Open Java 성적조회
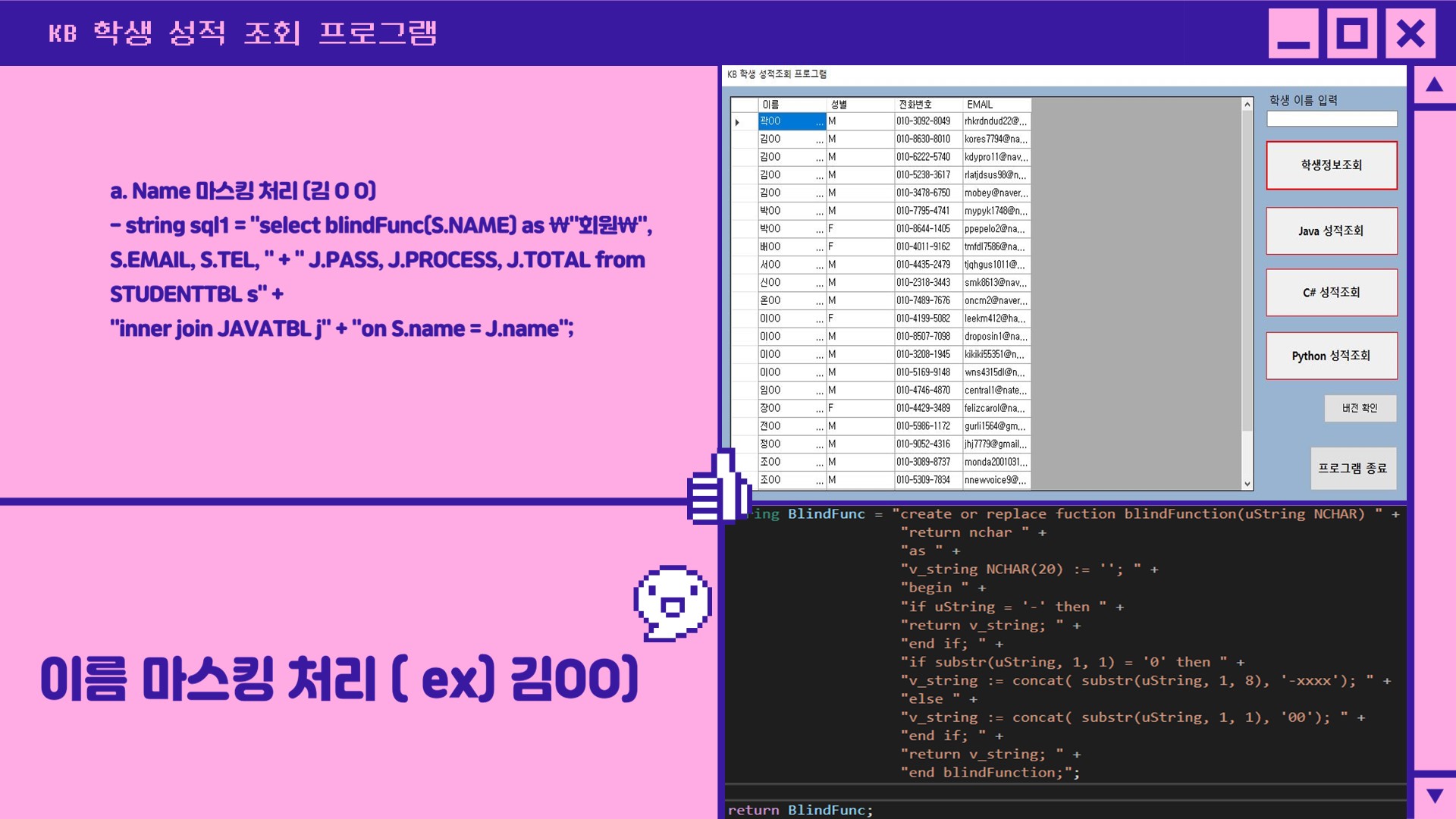 pyautogui.click(x=1332, y=231)
